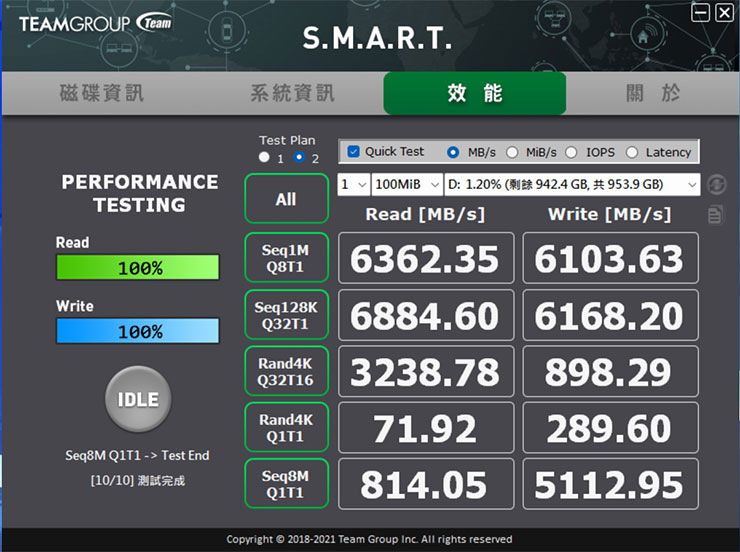Viewport: 740px width, 552px height.
Task: Select the MiB/s unit radio button
Action: coord(512,152)
